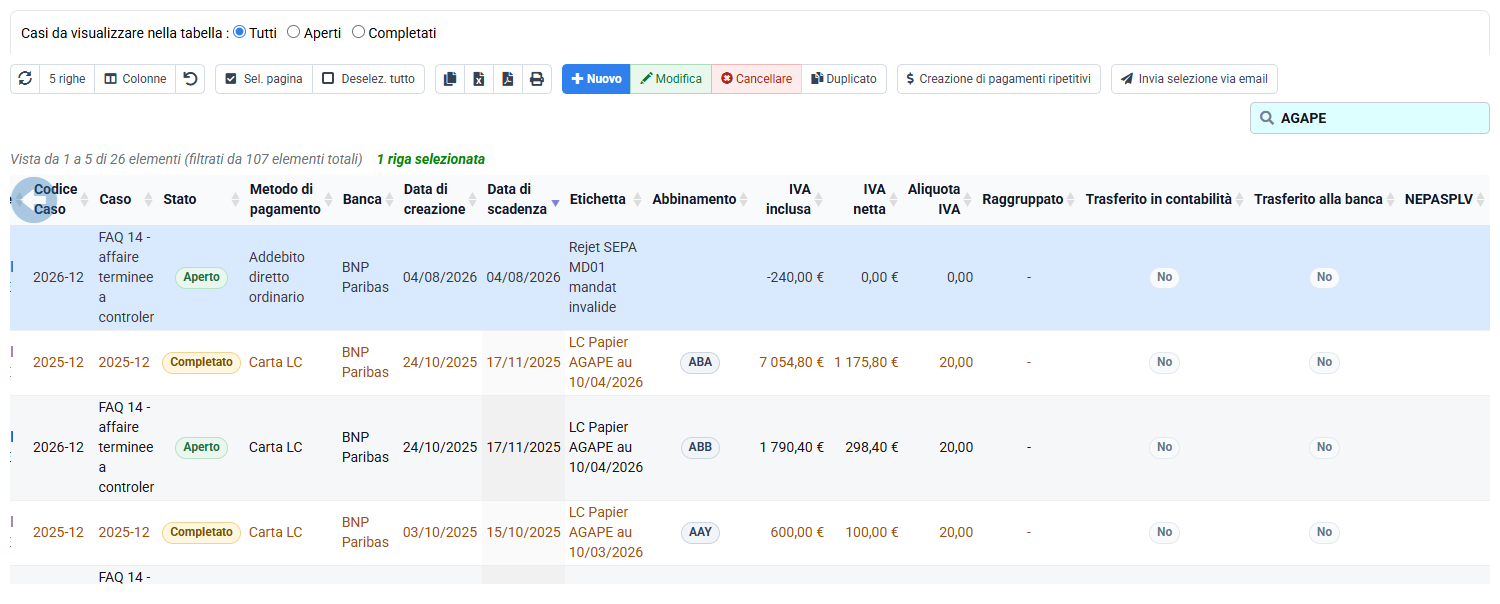Sort by Caso column header
Screen dimensions: 1500x604
point(126,199)
